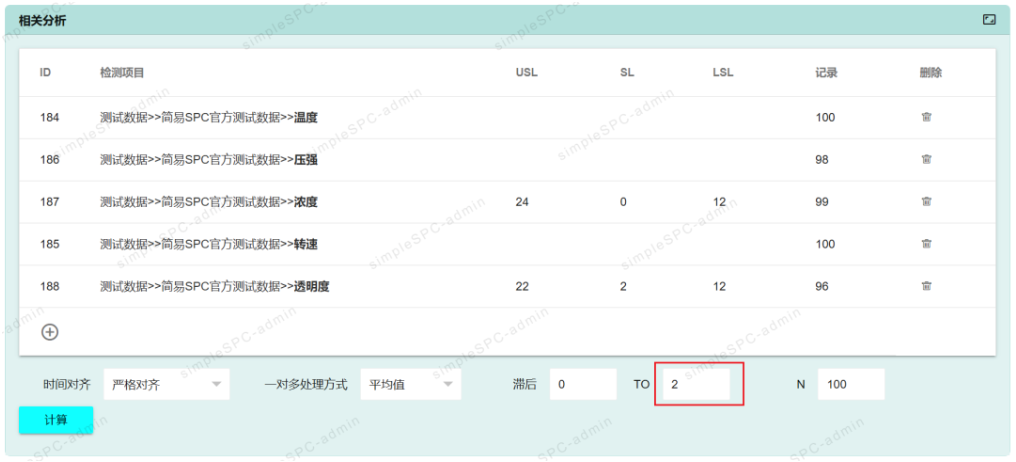Click the TO input field
The height and width of the screenshot is (462, 1016).
[698, 384]
